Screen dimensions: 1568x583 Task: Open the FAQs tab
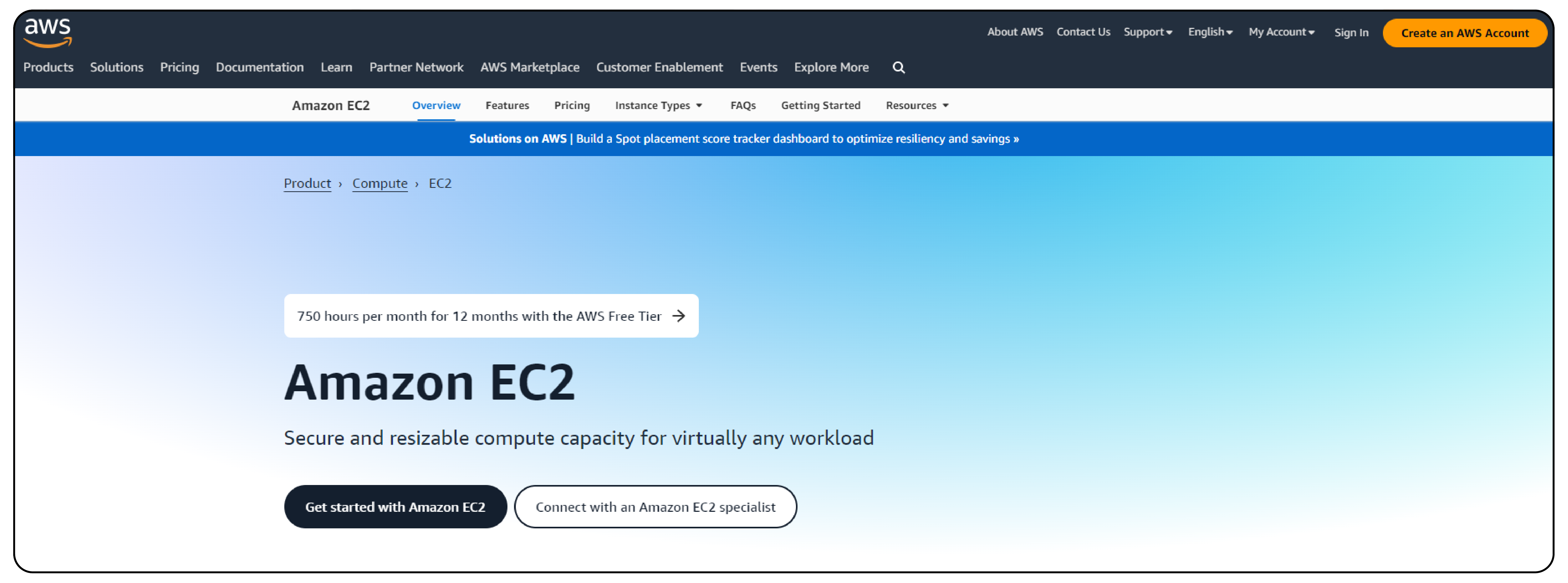tap(743, 105)
